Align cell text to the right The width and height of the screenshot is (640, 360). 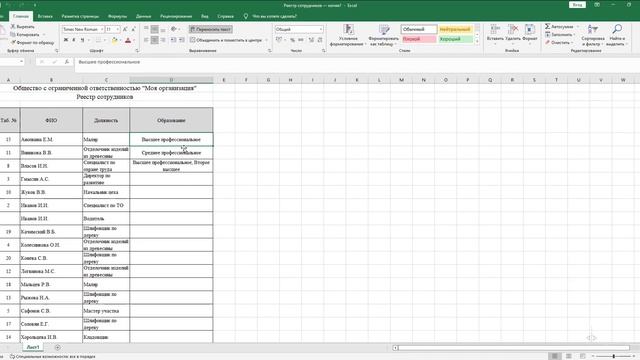[x=163, y=40]
